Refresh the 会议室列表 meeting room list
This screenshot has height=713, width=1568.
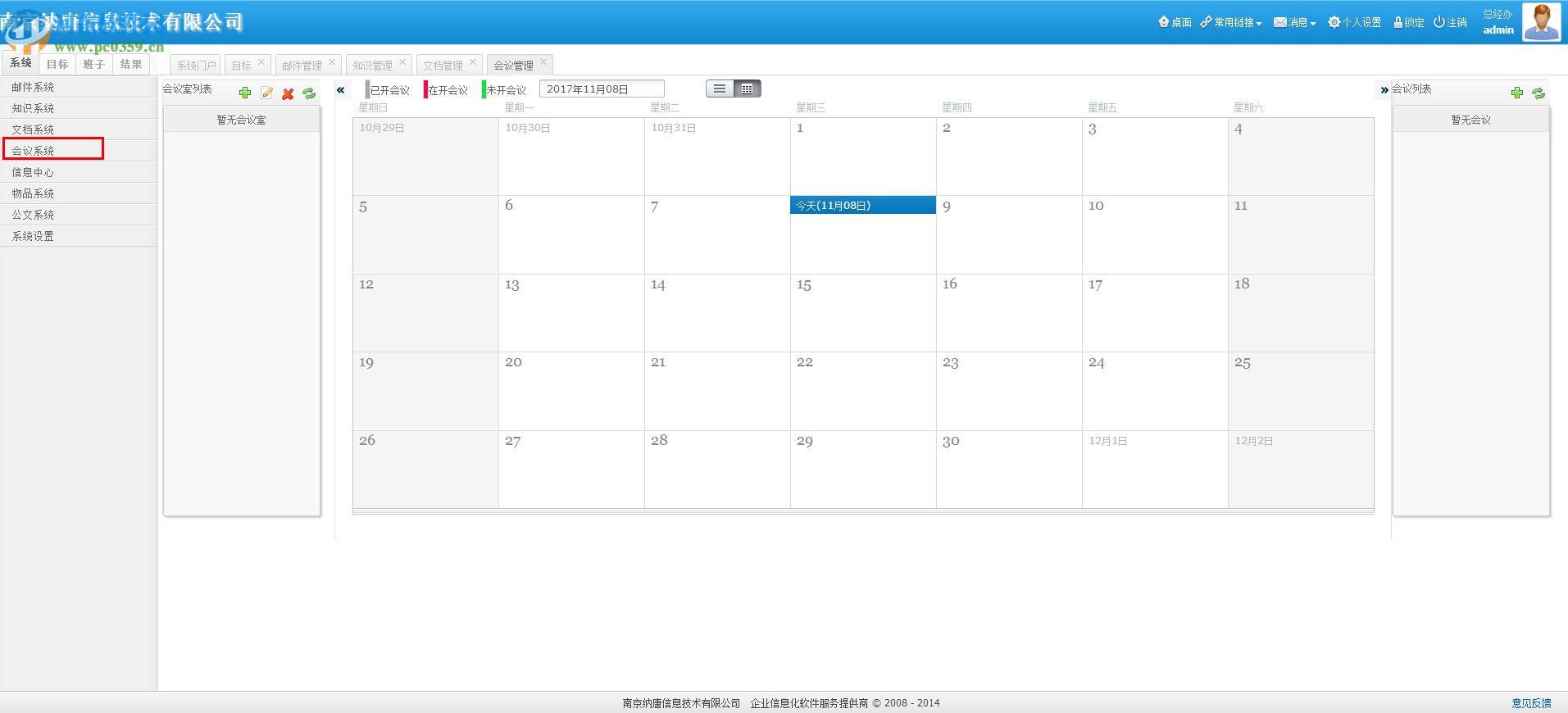(309, 93)
